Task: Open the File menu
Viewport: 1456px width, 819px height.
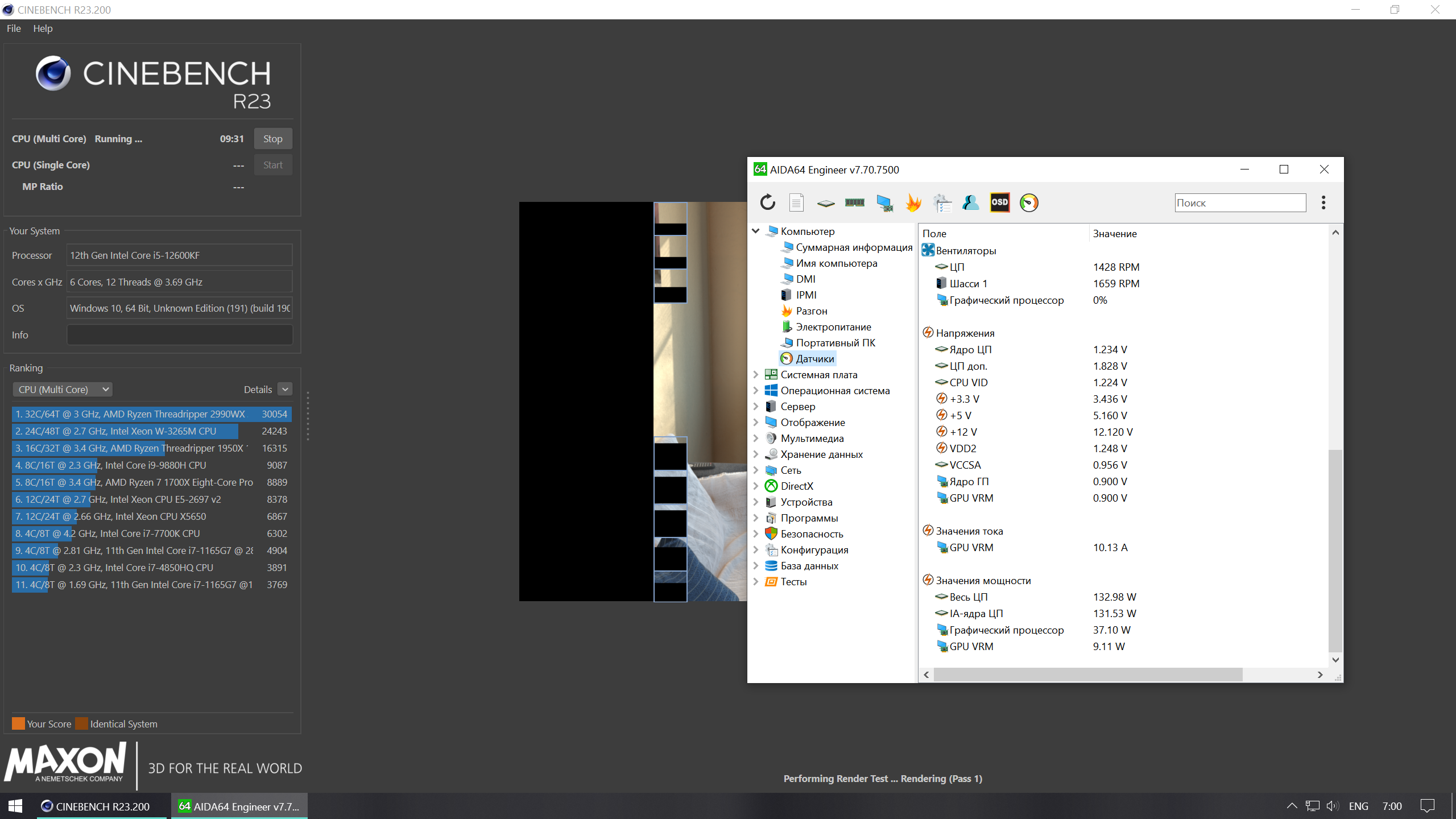Action: (14, 28)
